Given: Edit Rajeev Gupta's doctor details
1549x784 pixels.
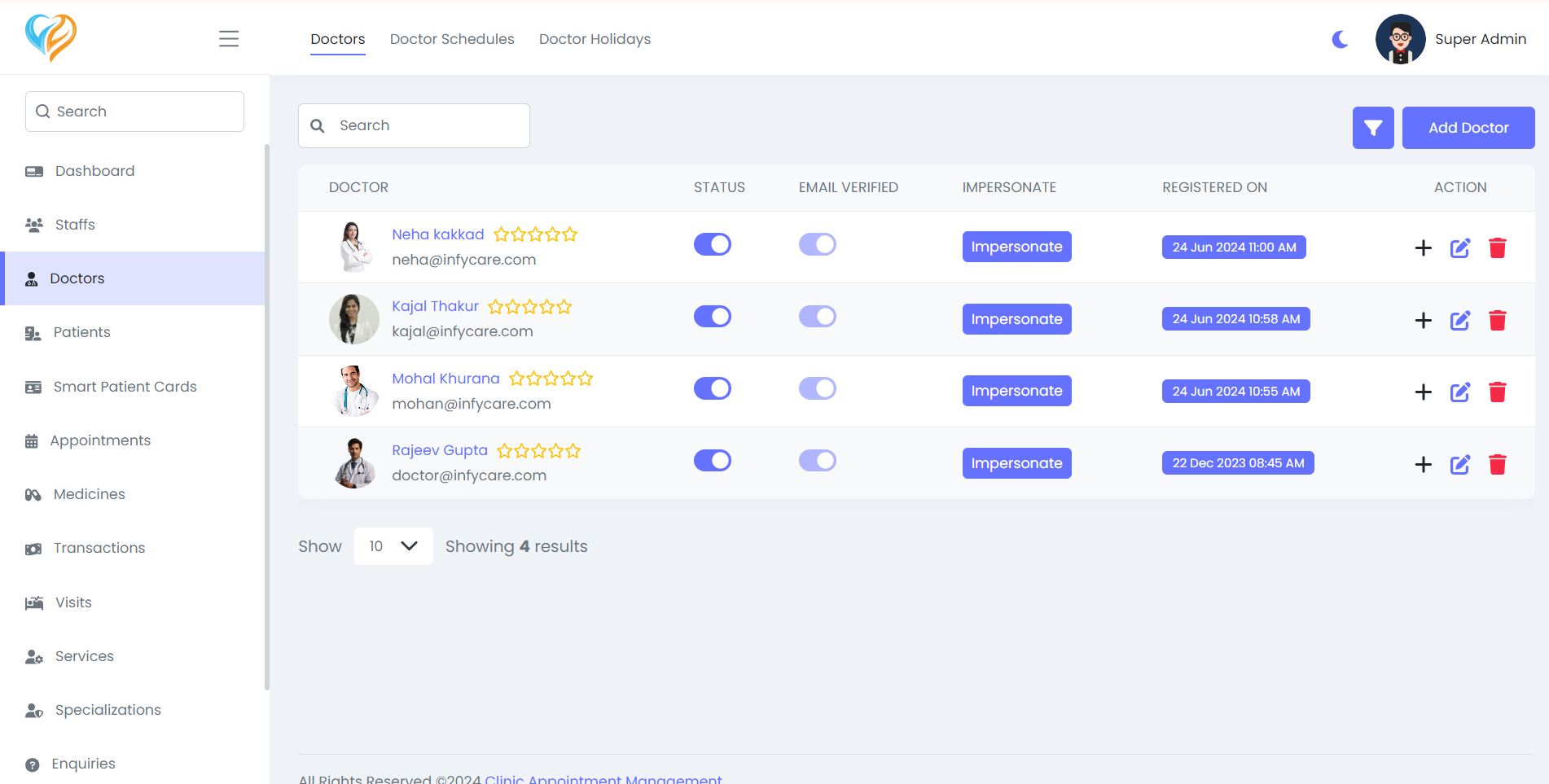Looking at the screenshot, I should [1459, 465].
